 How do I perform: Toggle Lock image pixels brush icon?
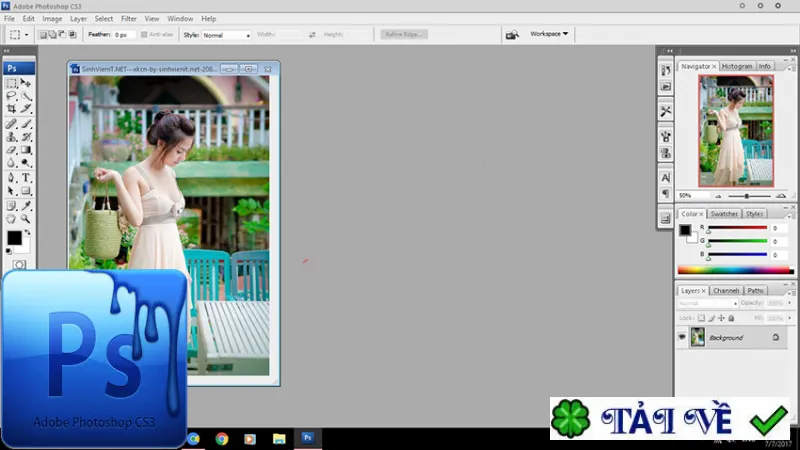(x=711, y=318)
